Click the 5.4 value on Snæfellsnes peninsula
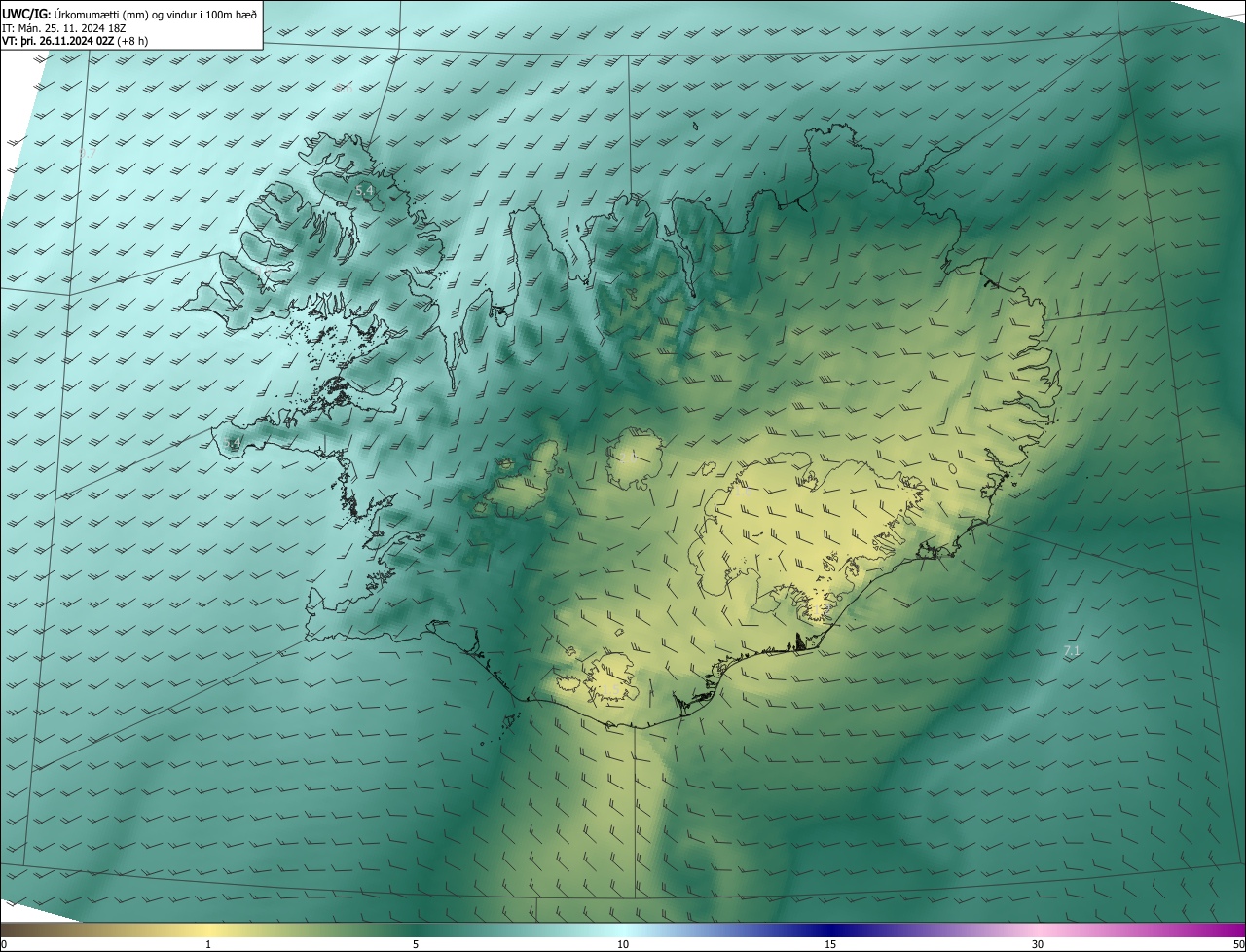1246x952 pixels. coord(233,444)
